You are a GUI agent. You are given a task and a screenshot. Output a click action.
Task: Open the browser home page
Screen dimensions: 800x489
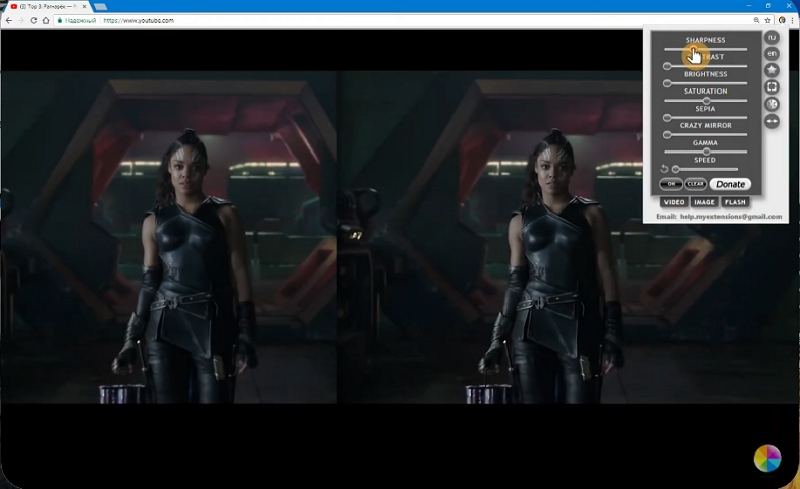point(46,20)
